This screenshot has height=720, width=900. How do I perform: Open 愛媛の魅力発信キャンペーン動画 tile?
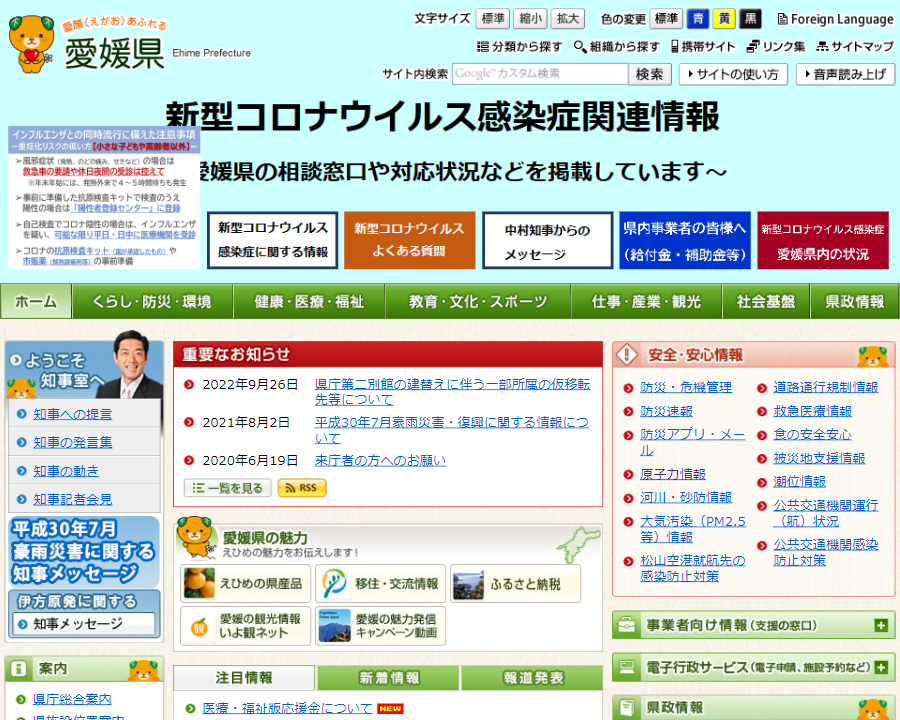[381, 626]
